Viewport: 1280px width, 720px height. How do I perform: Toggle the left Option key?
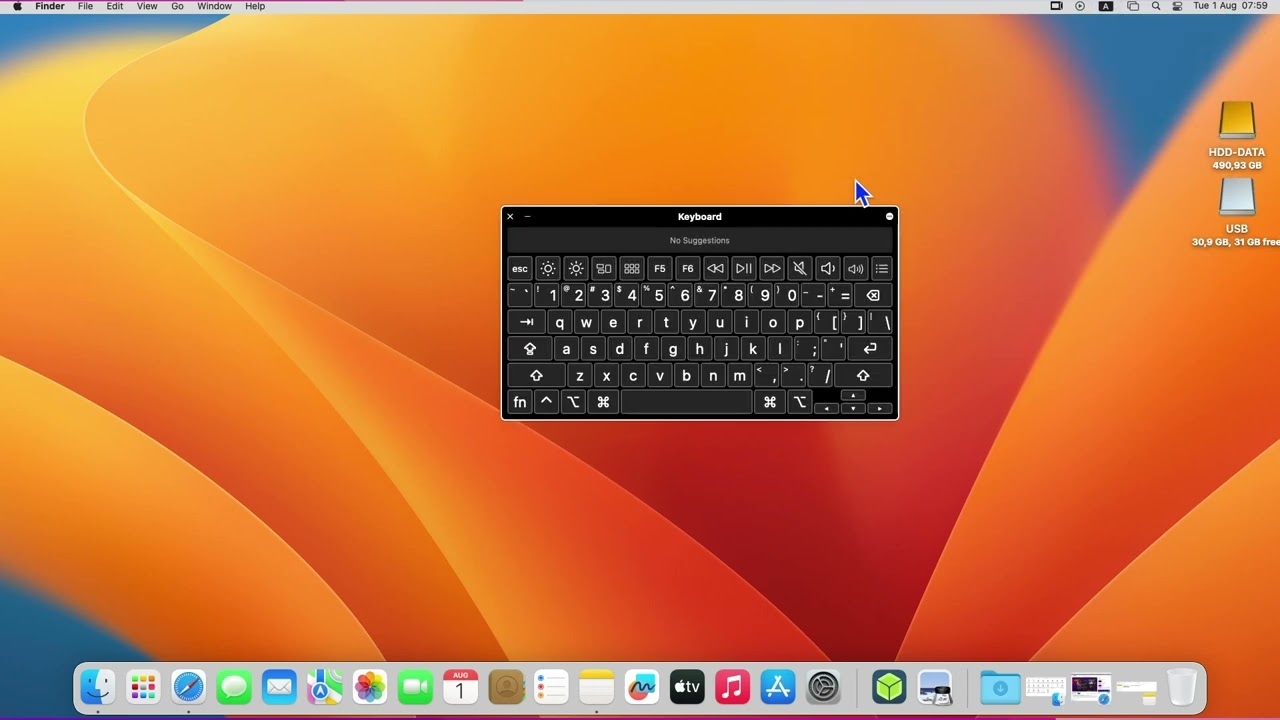[x=573, y=402]
